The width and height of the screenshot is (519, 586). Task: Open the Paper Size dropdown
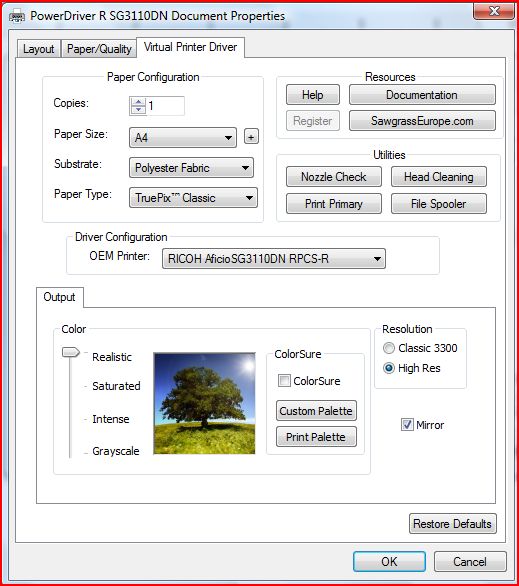click(183, 138)
